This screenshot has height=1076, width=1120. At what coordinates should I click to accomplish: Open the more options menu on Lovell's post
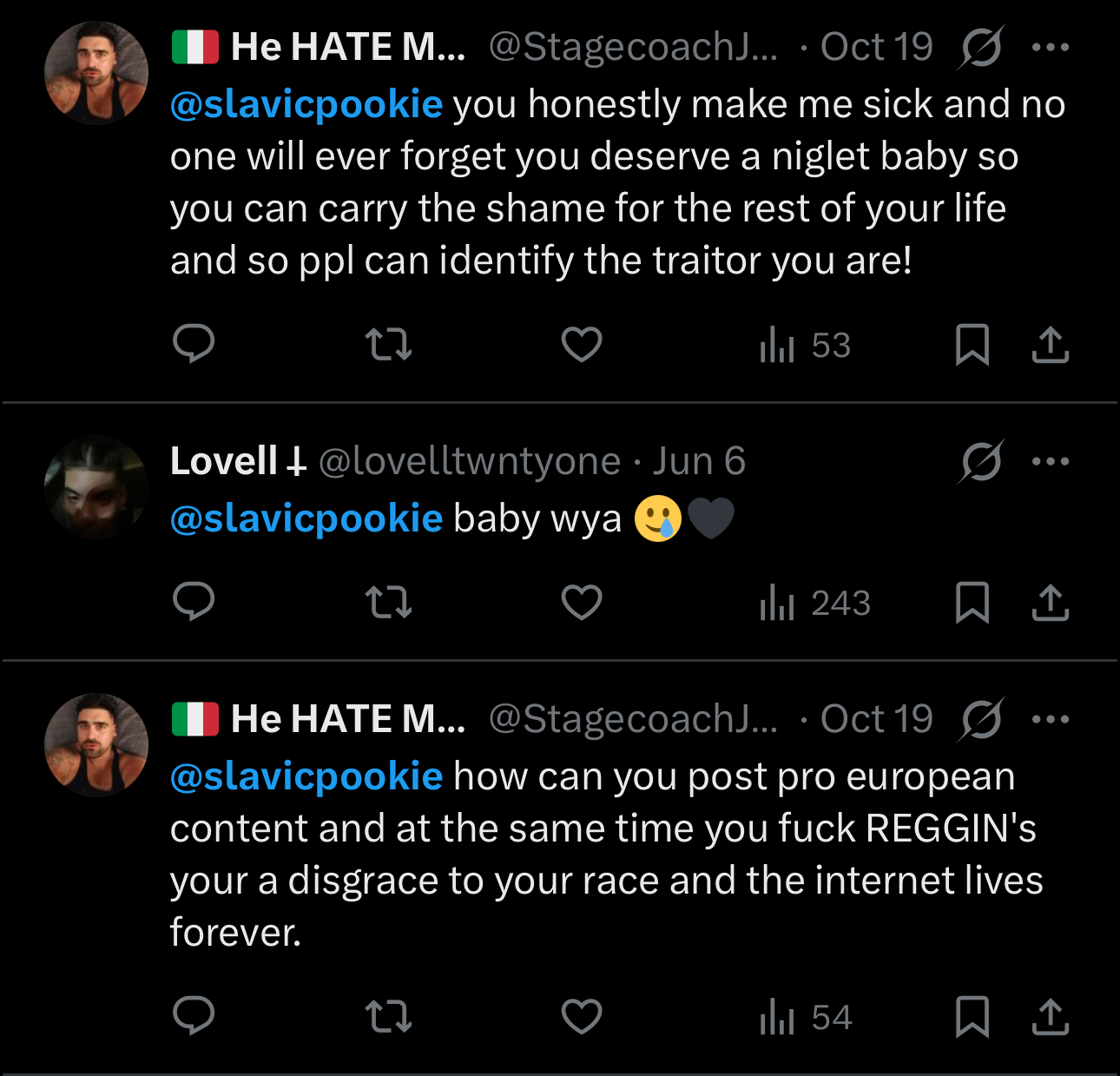point(1051,461)
